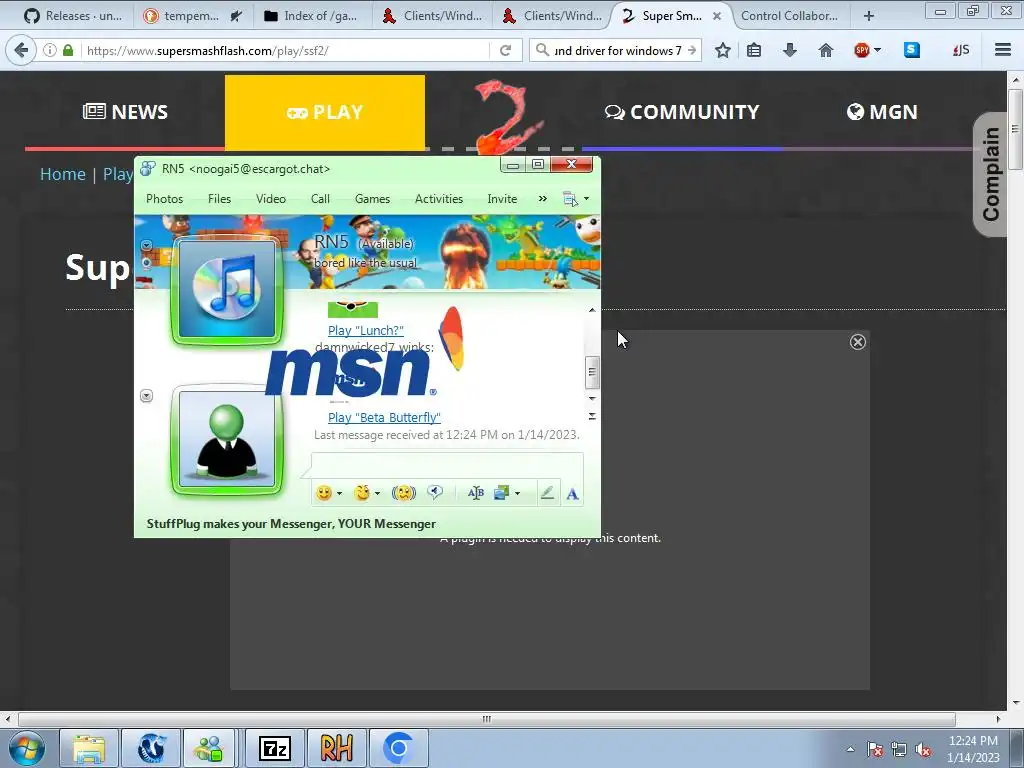The height and width of the screenshot is (768, 1024).
Task: Click the browser back arrow button
Action: 21,50
